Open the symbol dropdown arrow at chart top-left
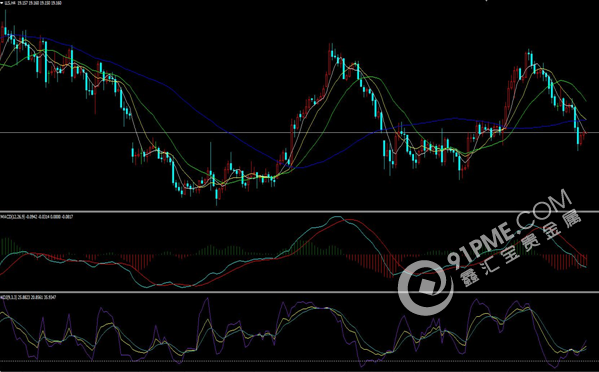 2,3
